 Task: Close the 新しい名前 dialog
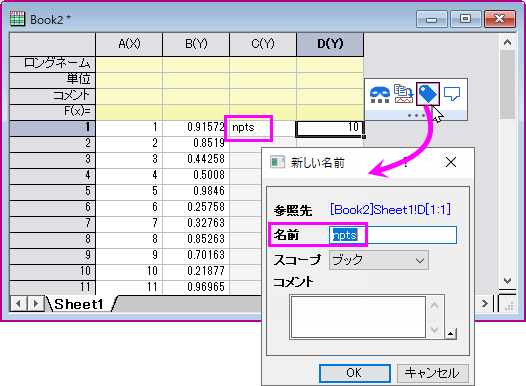click(x=451, y=162)
